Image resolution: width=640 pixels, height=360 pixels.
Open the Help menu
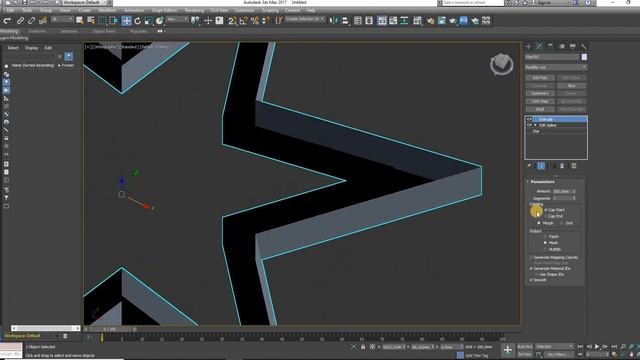point(311,10)
